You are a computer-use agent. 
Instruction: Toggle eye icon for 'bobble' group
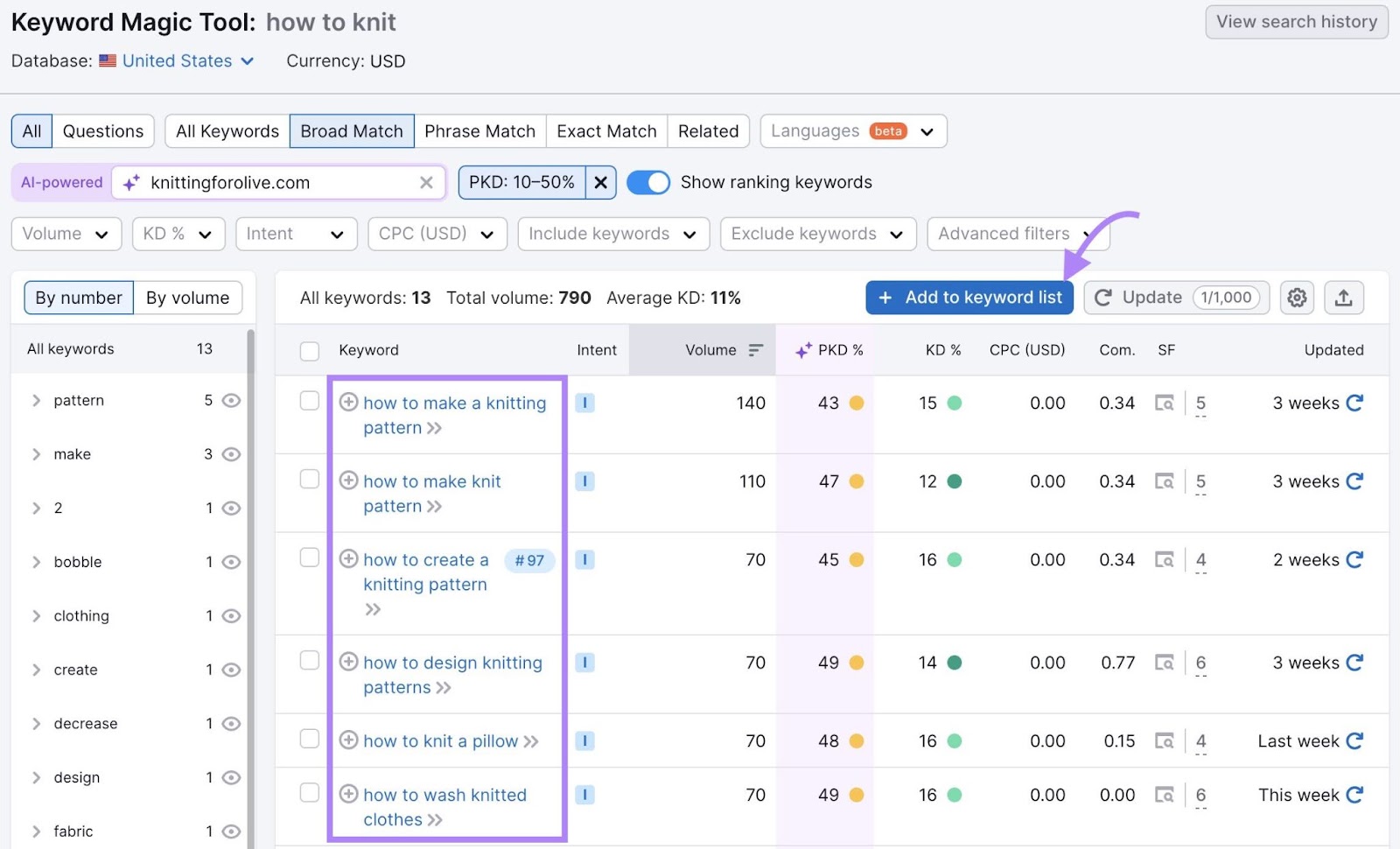pos(231,562)
